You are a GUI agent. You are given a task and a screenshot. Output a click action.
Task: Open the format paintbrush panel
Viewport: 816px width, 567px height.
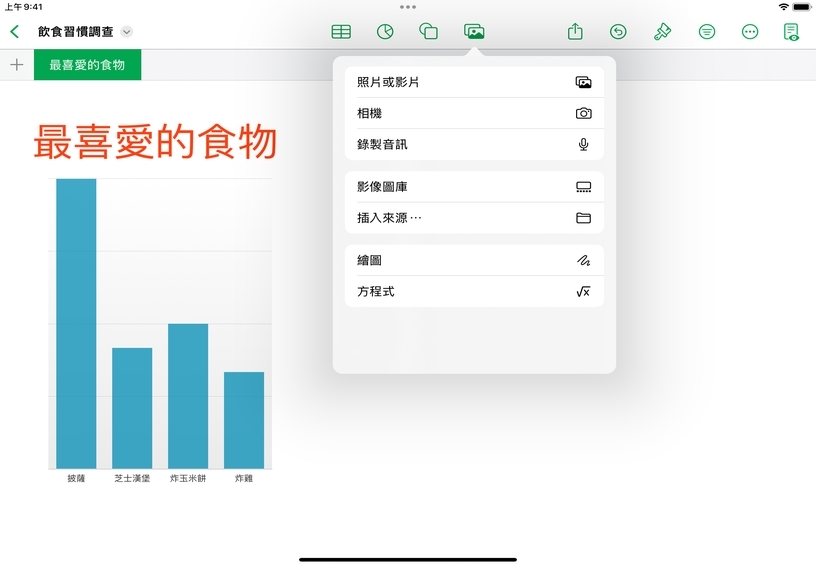pos(662,32)
